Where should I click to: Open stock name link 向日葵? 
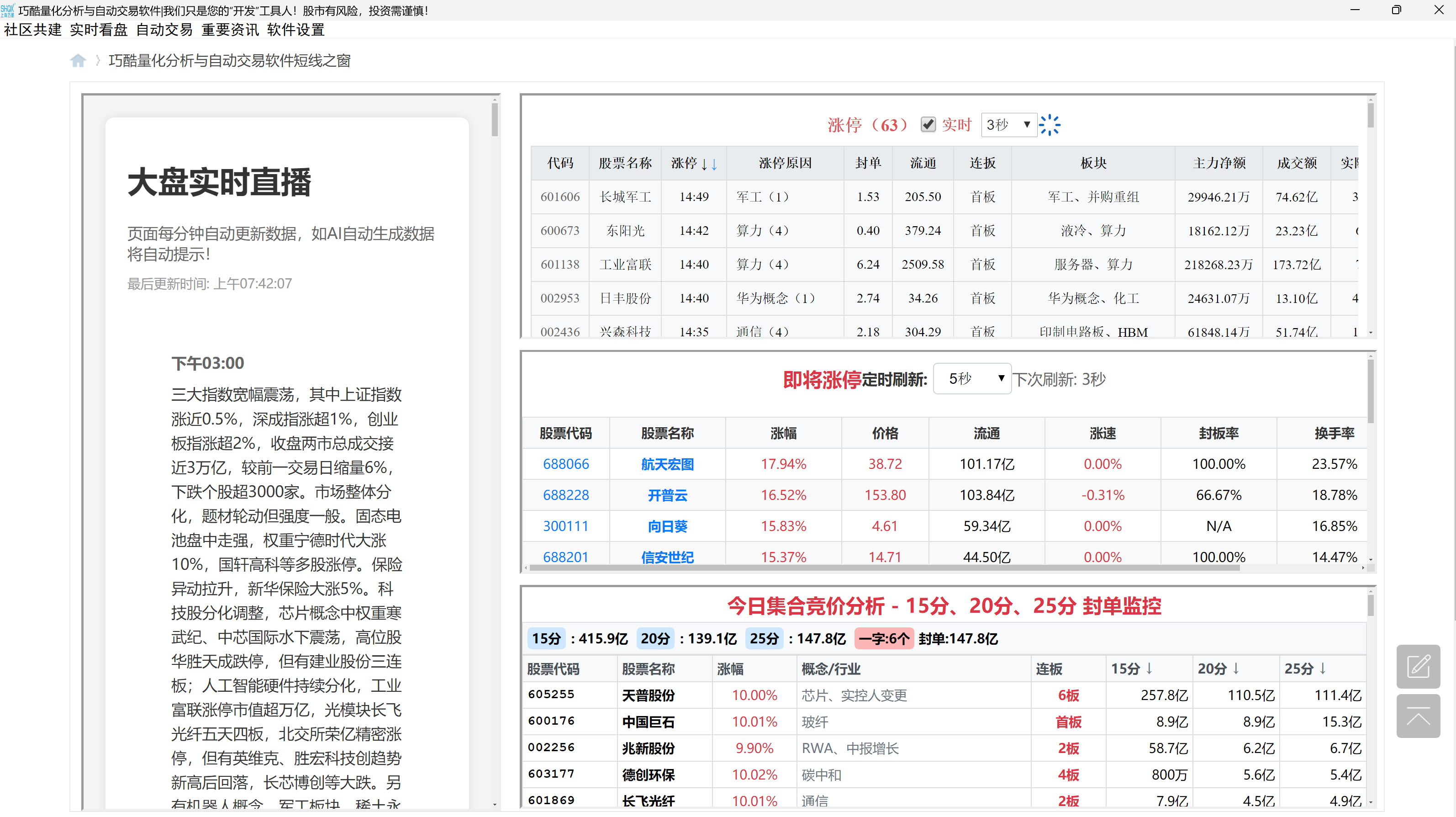(667, 526)
